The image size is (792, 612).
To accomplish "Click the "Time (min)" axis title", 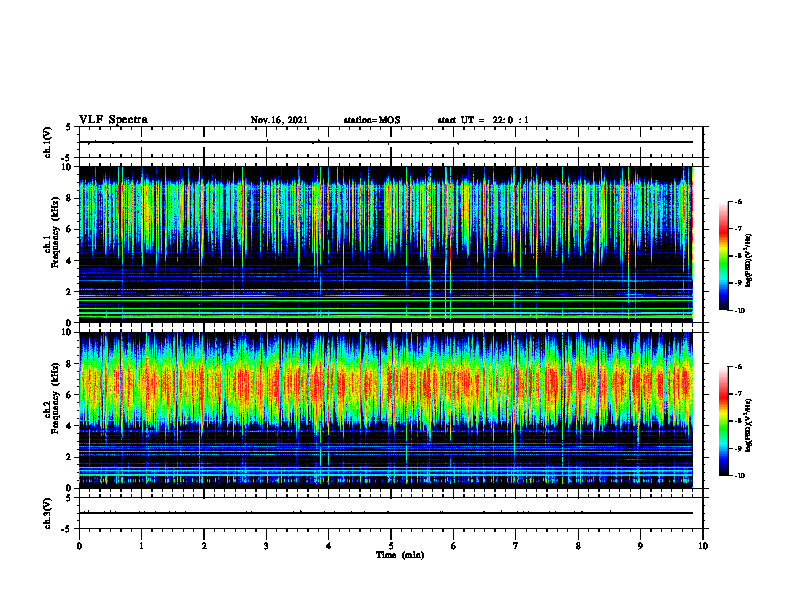I will pyautogui.click(x=400, y=555).
